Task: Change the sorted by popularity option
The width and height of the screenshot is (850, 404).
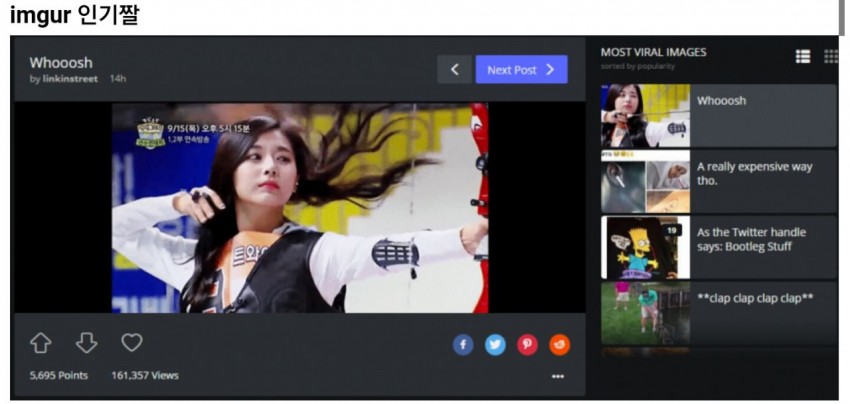Action: pyautogui.click(x=638, y=67)
